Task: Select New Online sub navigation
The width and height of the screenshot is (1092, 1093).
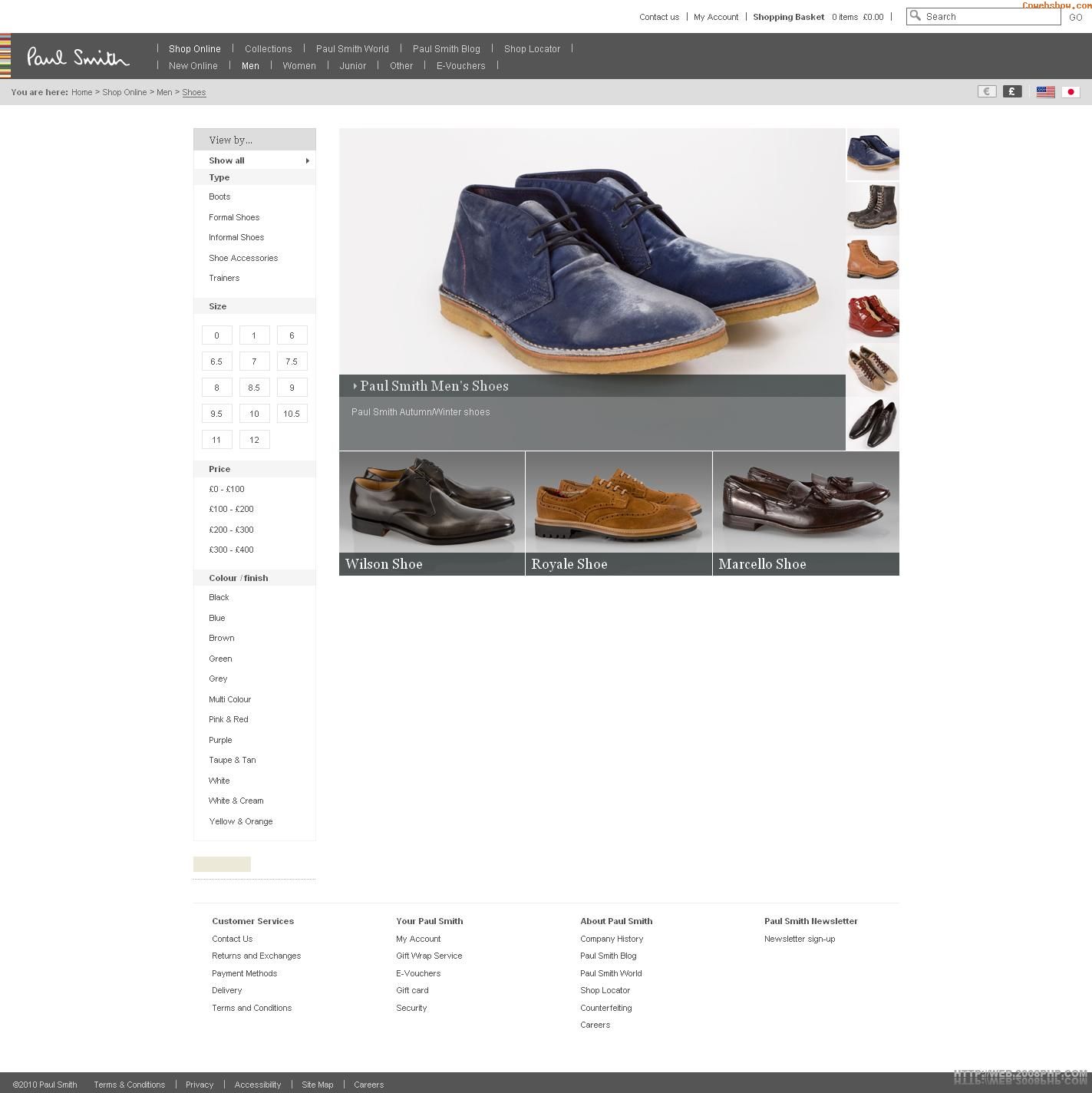Action: (x=193, y=65)
